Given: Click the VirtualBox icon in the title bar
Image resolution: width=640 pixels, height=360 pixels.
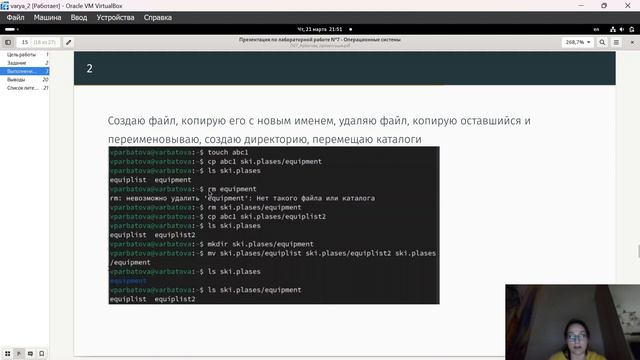Looking at the screenshot, I should click(x=4, y=6).
